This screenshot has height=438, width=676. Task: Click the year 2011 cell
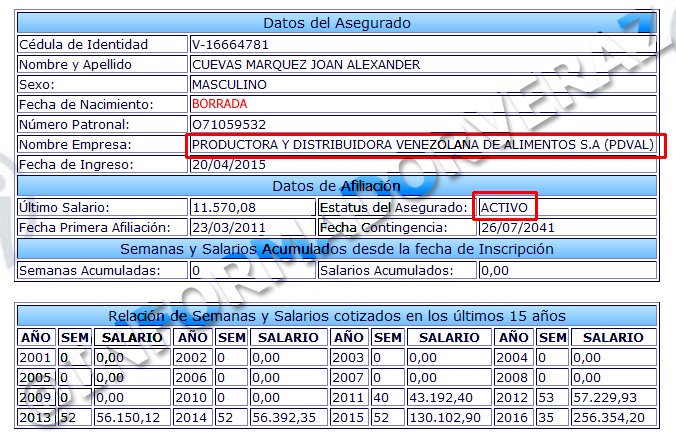(x=349, y=397)
